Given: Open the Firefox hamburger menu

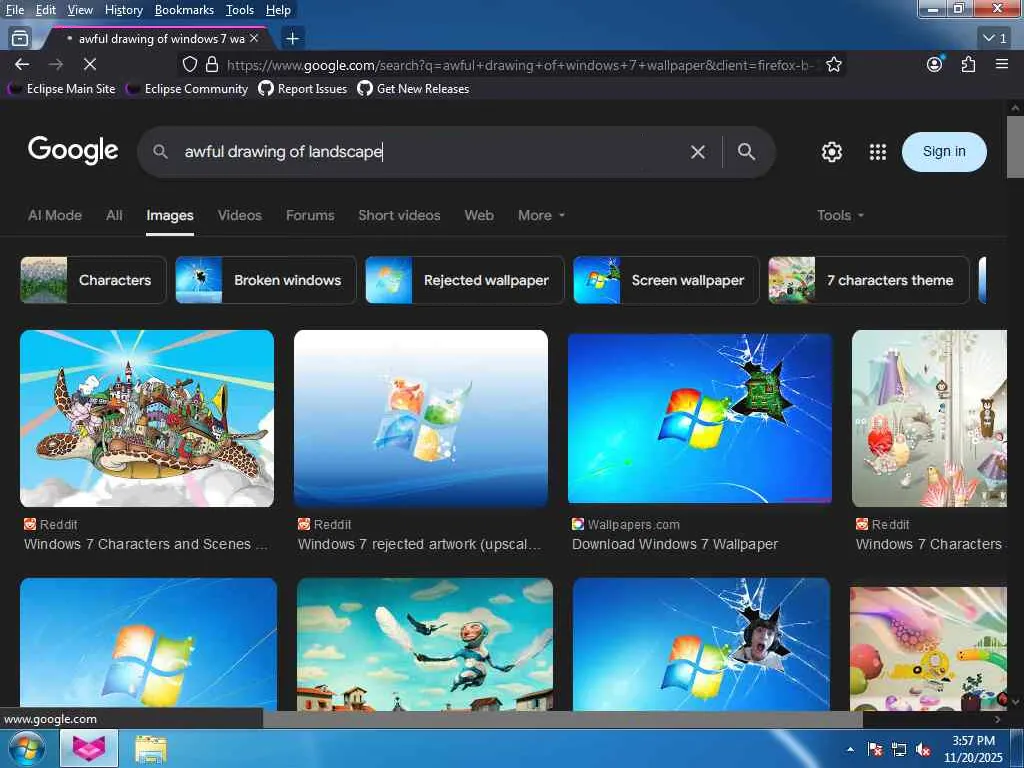Looking at the screenshot, I should pos(1002,64).
